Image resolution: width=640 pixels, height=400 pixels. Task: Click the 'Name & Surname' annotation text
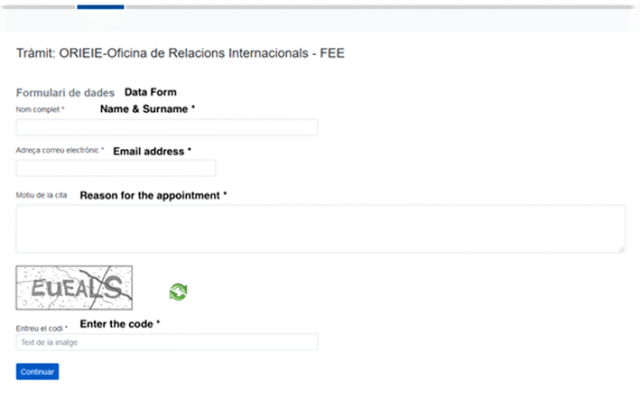(x=147, y=108)
